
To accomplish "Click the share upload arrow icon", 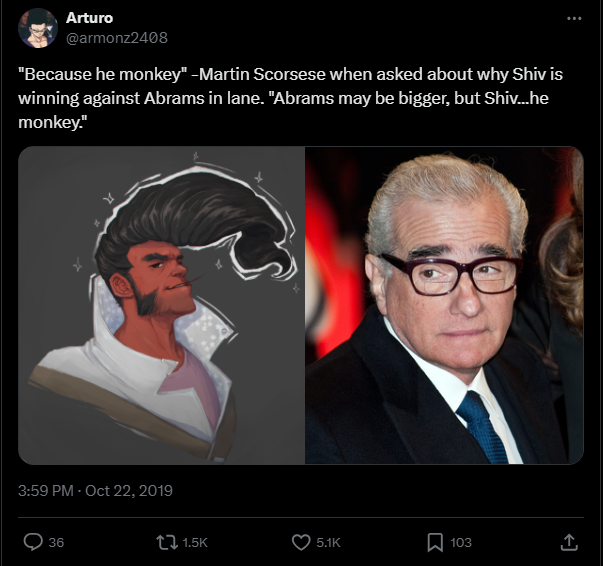I will point(569,542).
